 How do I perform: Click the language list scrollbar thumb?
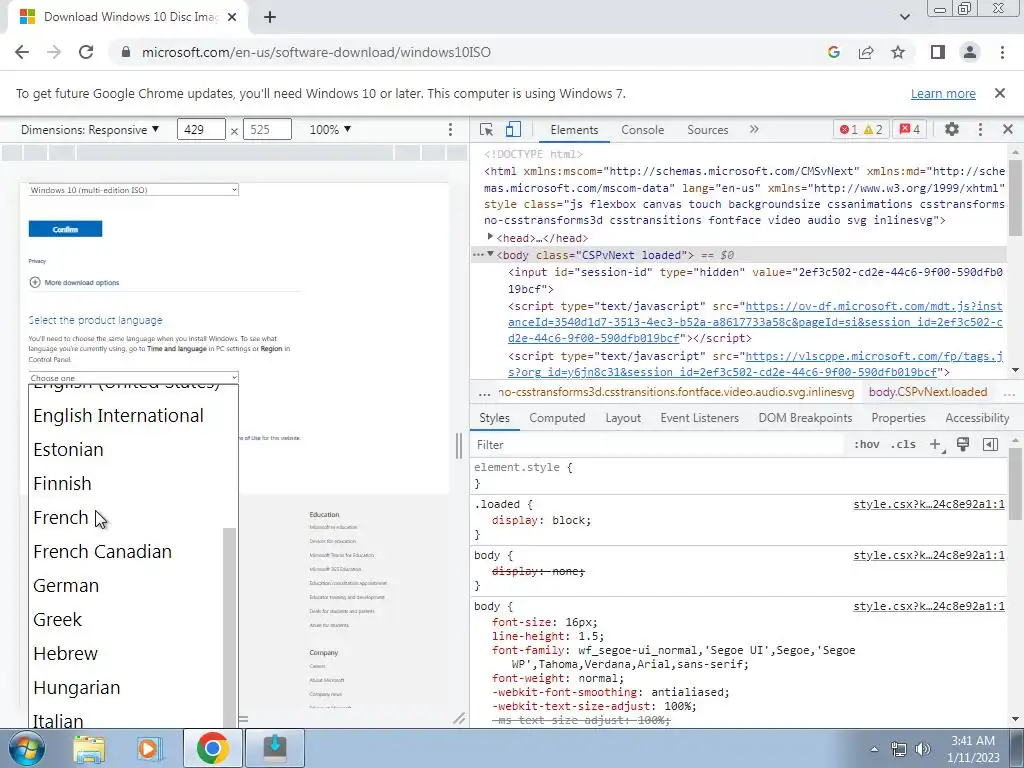point(229,627)
